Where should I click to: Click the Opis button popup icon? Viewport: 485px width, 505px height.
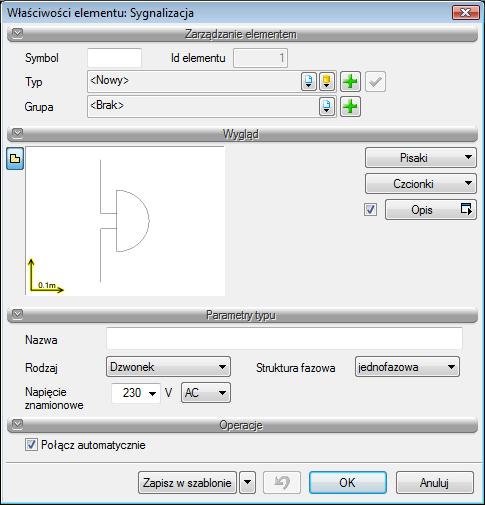[466, 209]
